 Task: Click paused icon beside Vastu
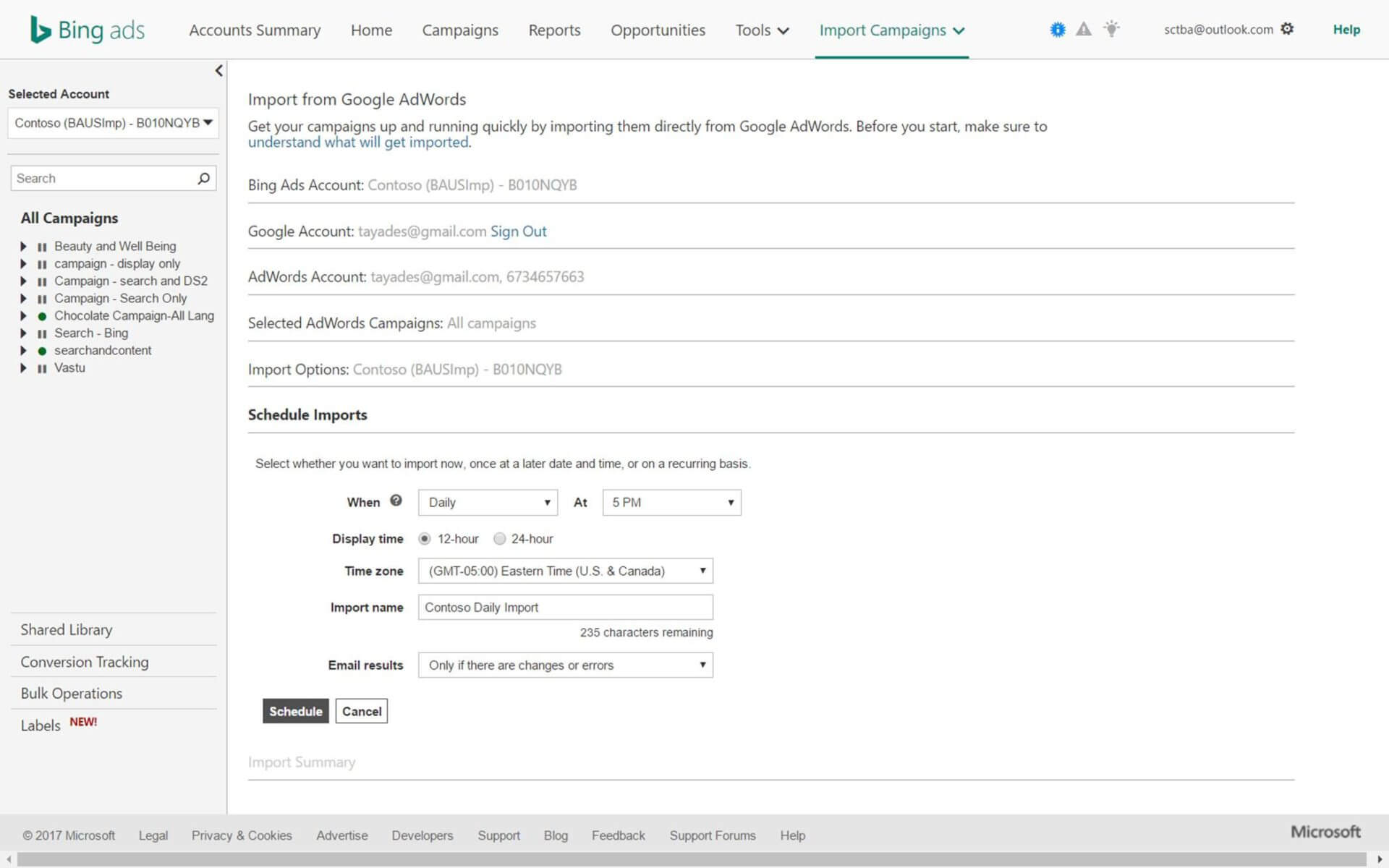coord(42,368)
